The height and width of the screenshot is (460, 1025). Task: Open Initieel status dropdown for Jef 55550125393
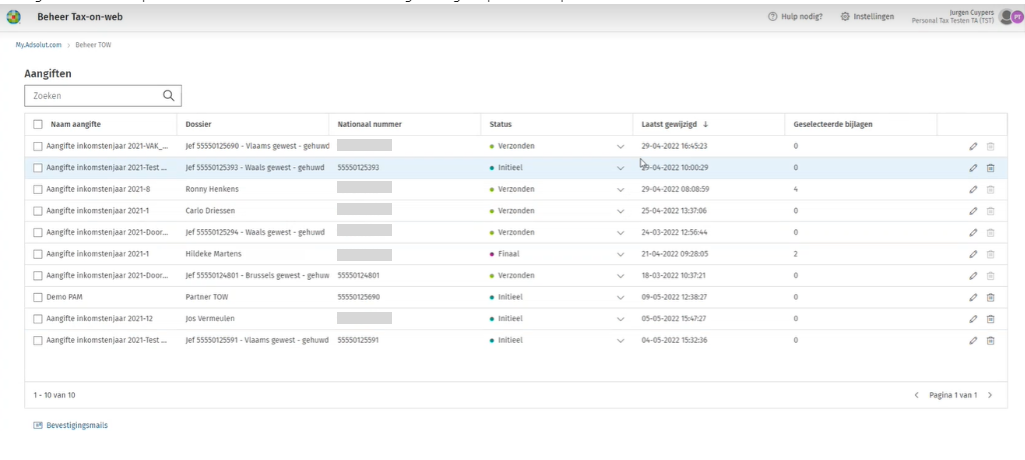(620, 168)
